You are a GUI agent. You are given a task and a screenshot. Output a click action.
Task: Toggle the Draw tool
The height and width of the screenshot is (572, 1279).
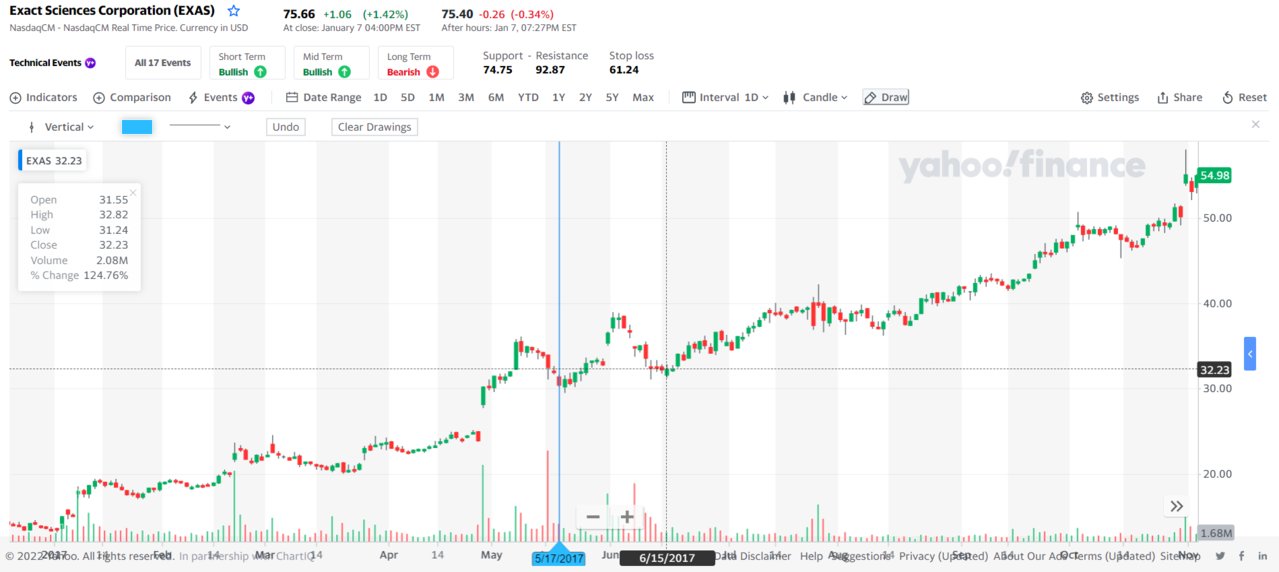(x=886, y=97)
